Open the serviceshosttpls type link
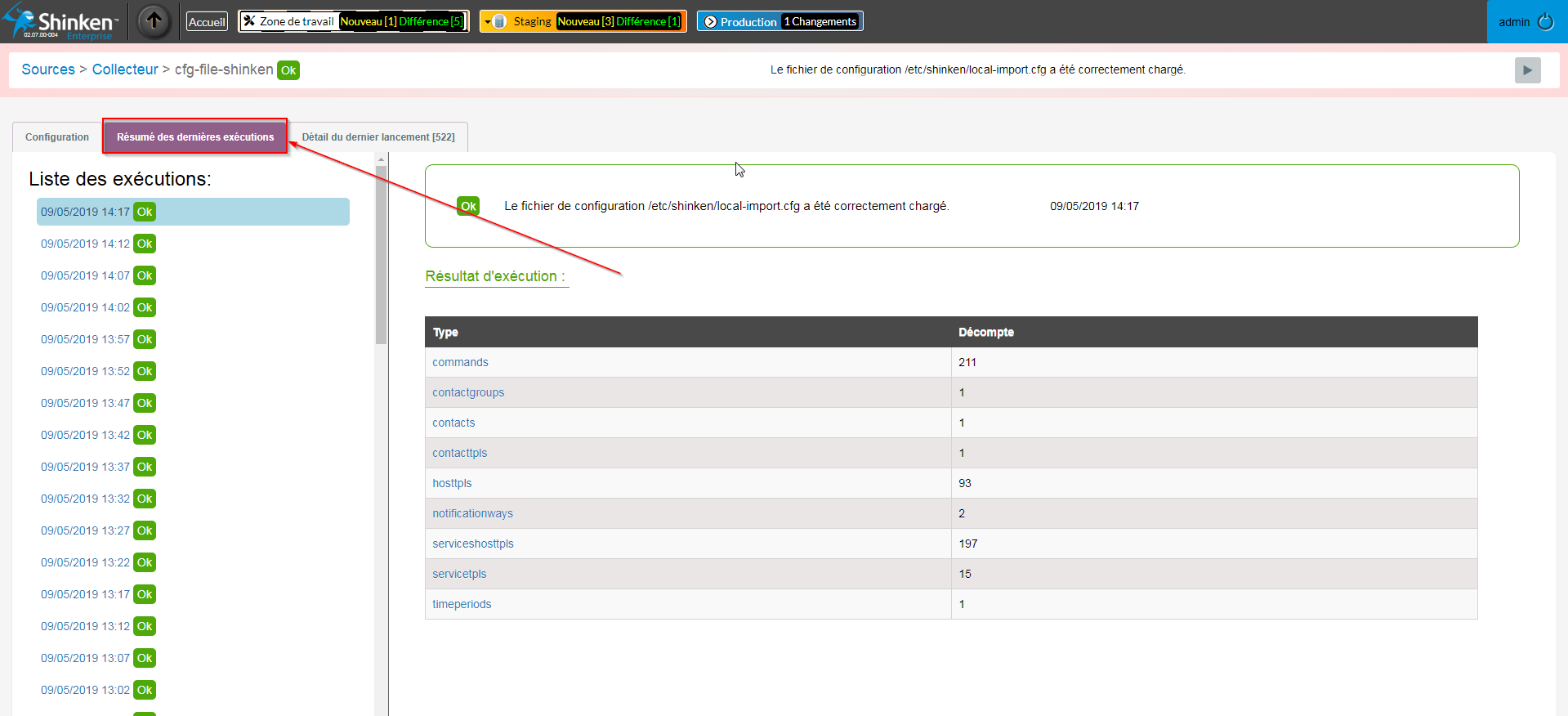 [473, 544]
